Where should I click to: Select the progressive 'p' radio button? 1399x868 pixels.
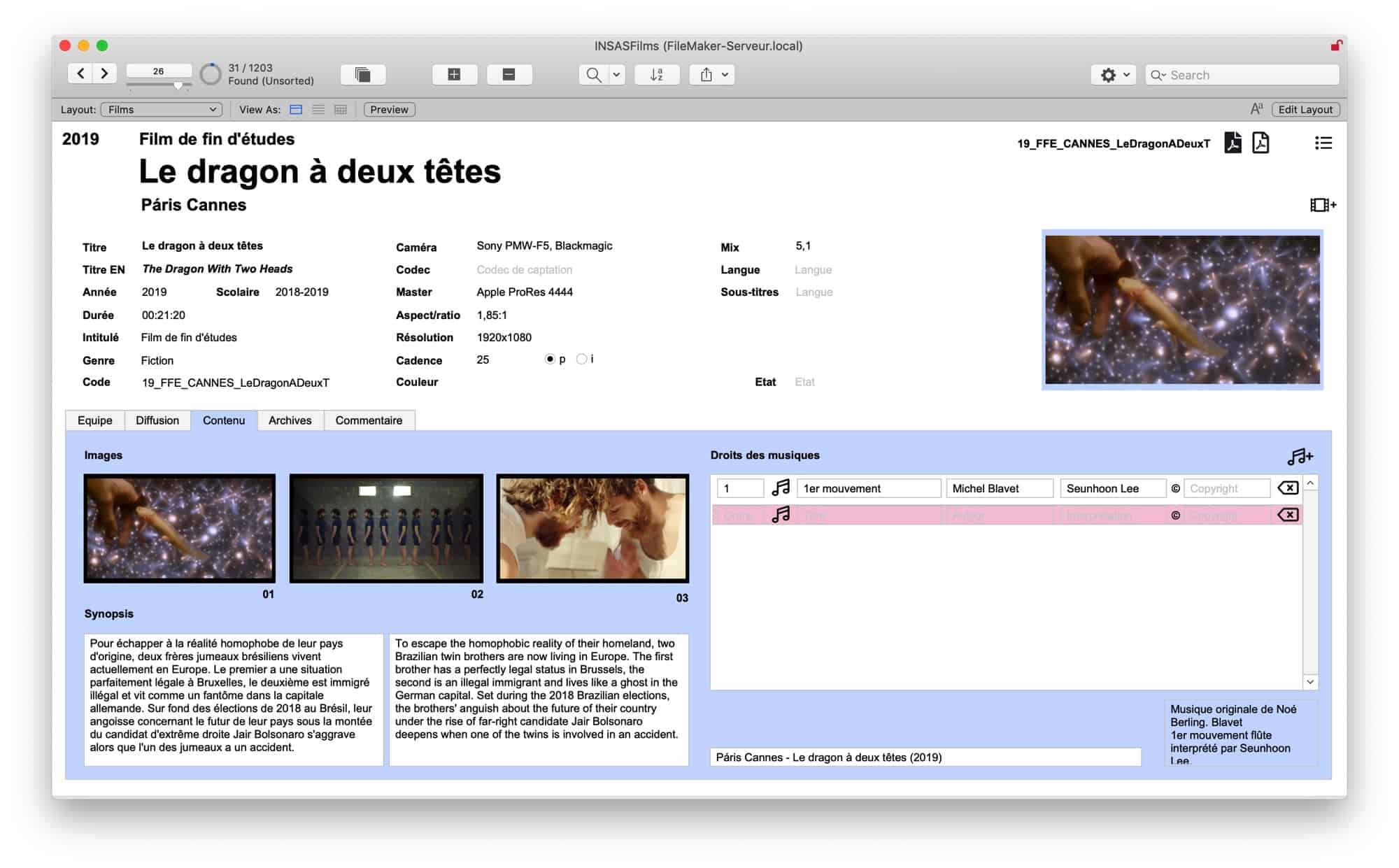[550, 359]
